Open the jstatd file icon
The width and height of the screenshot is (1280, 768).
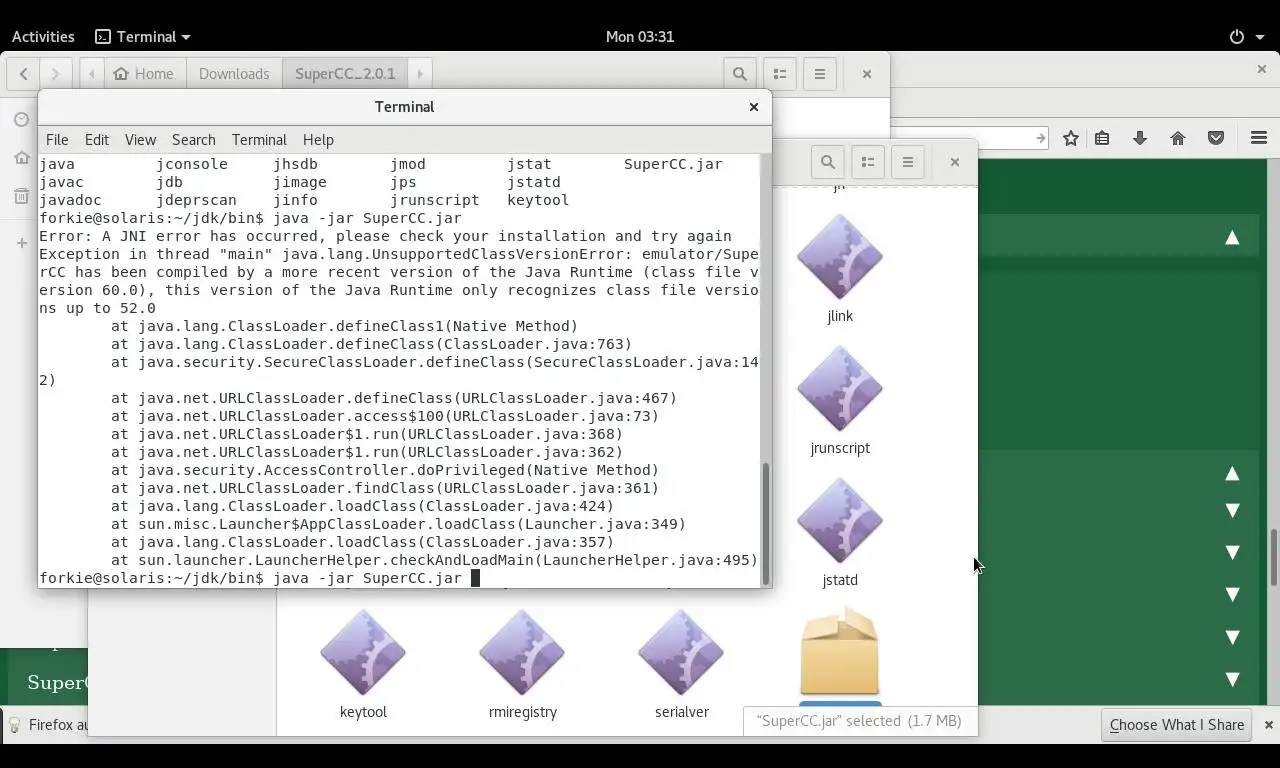pos(840,521)
